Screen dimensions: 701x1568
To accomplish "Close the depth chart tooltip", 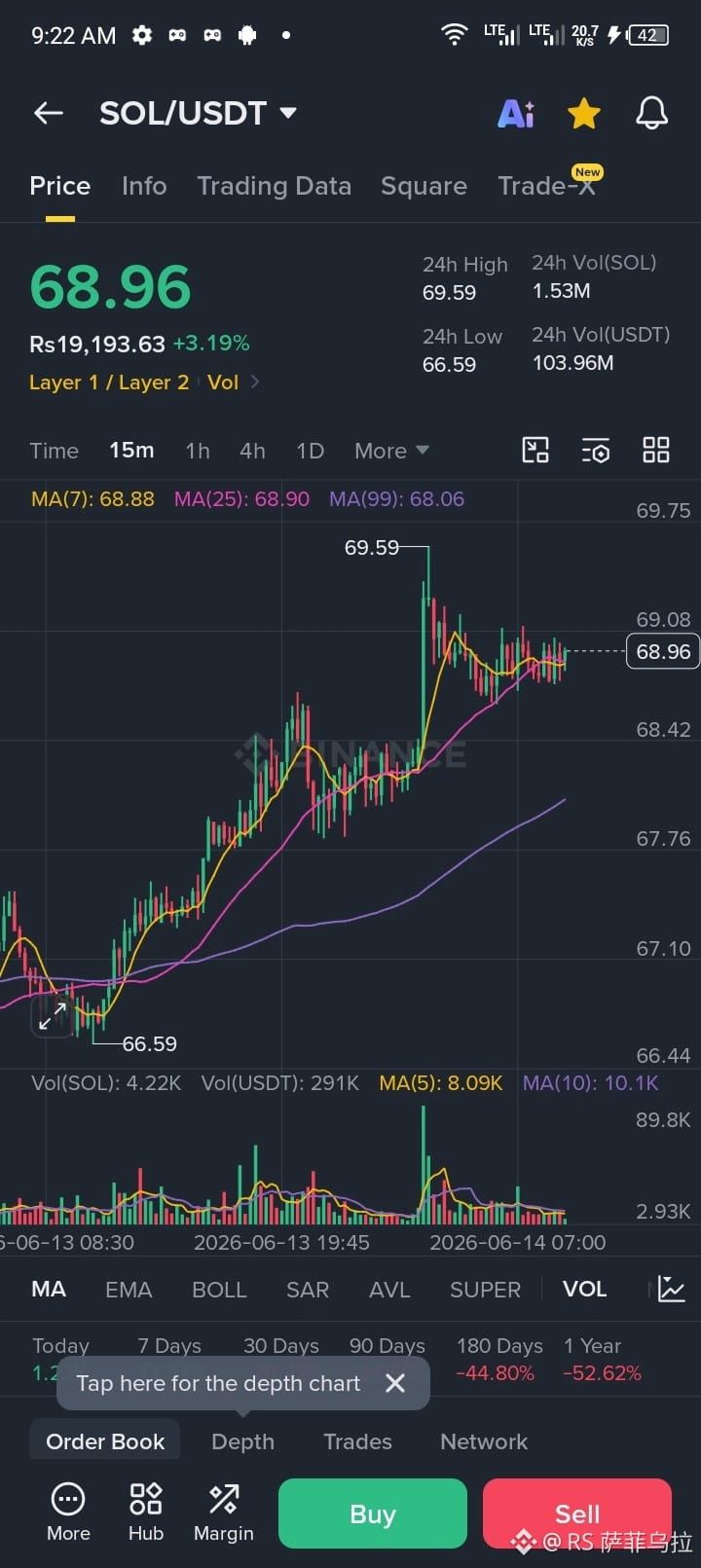I will (x=394, y=1383).
